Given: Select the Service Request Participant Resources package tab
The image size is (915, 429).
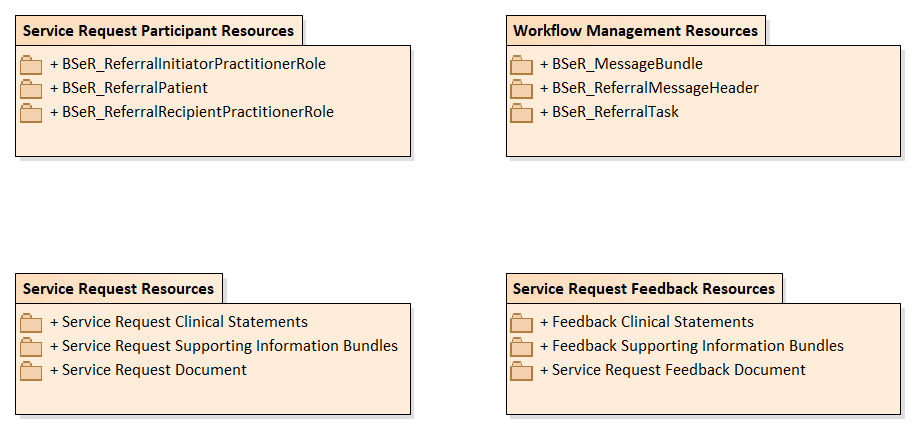Looking at the screenshot, I should tap(159, 30).
